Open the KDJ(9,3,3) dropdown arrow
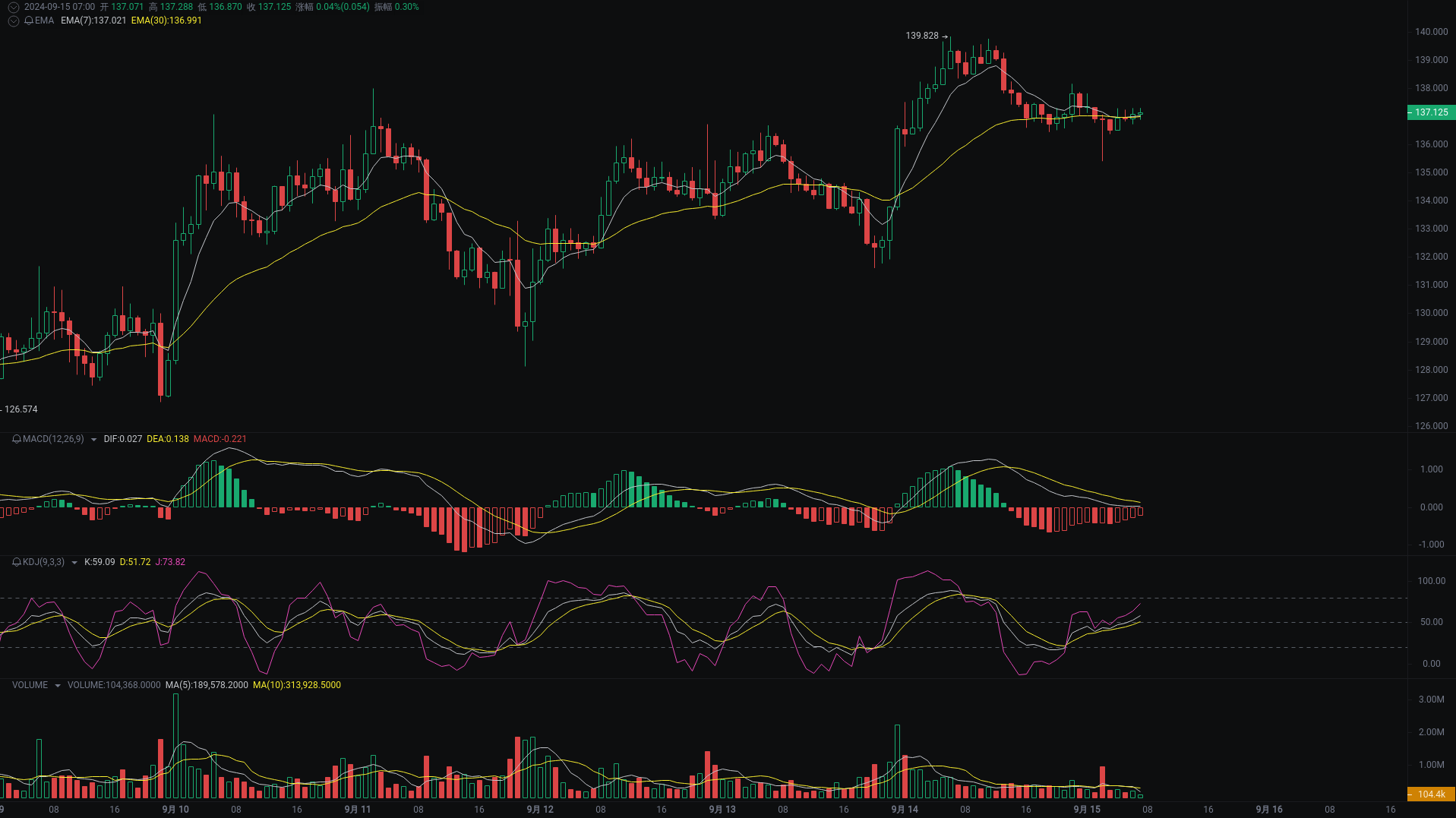This screenshot has height=818, width=1456. coord(74,562)
